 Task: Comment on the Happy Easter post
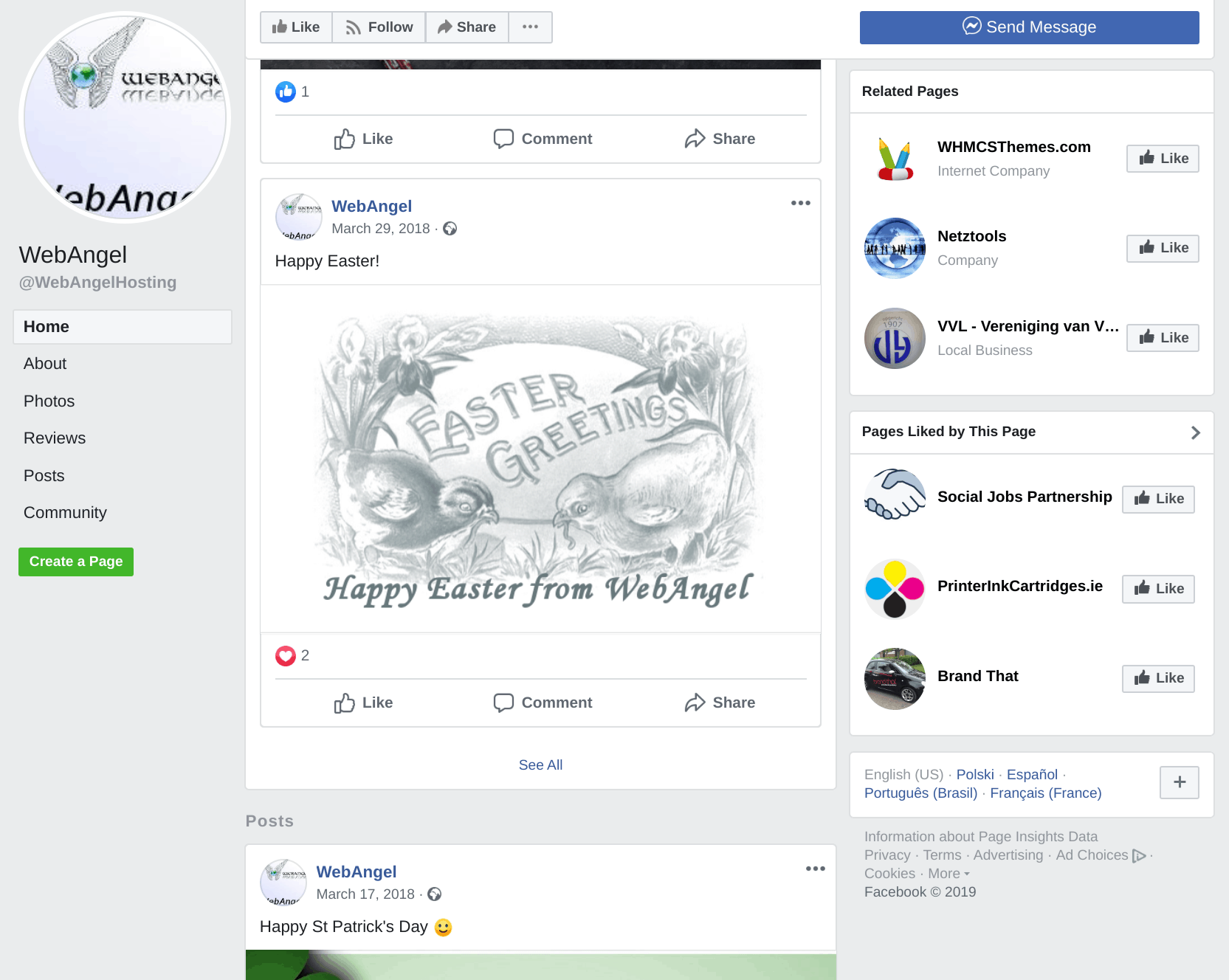[x=543, y=703]
